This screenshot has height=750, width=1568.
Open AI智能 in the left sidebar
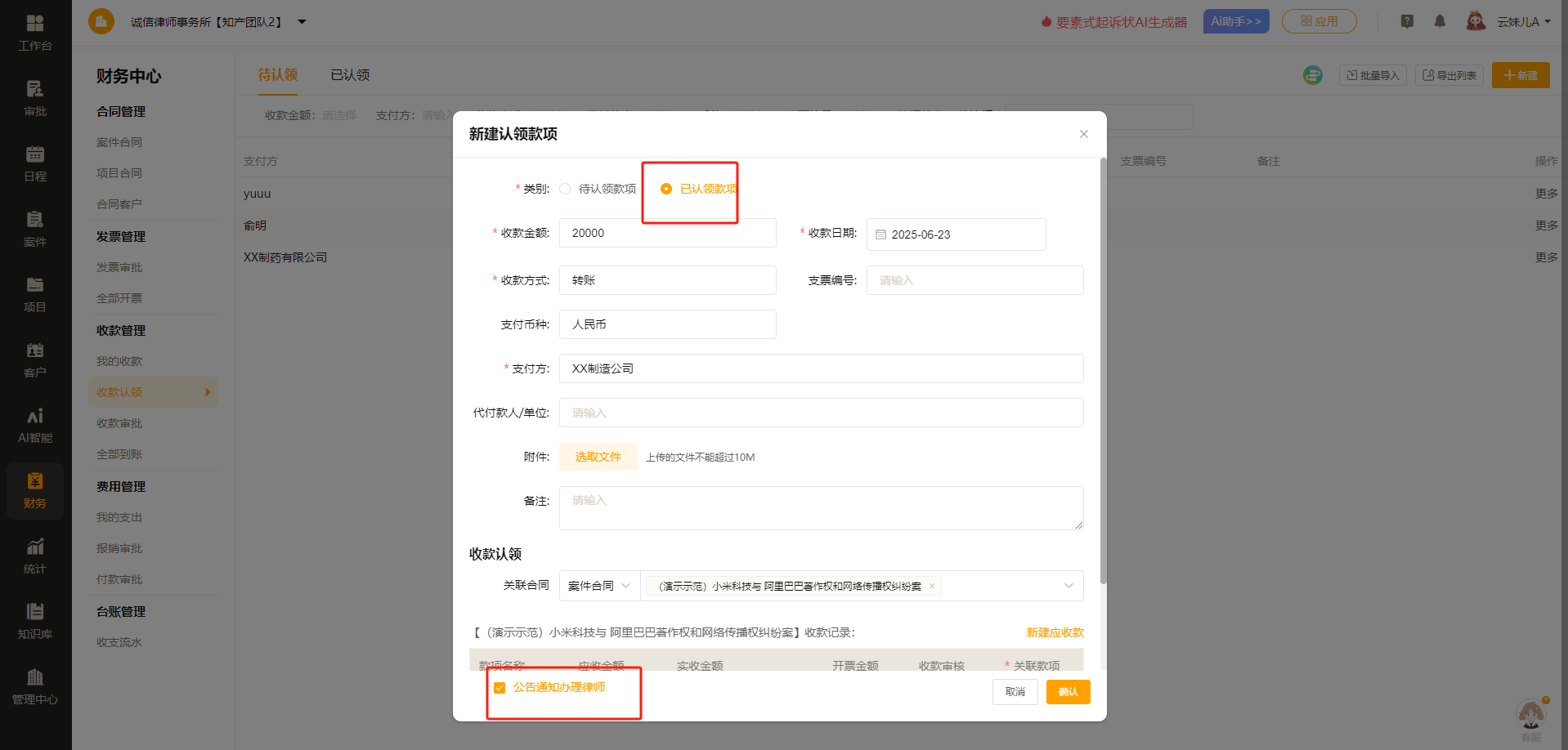click(35, 426)
